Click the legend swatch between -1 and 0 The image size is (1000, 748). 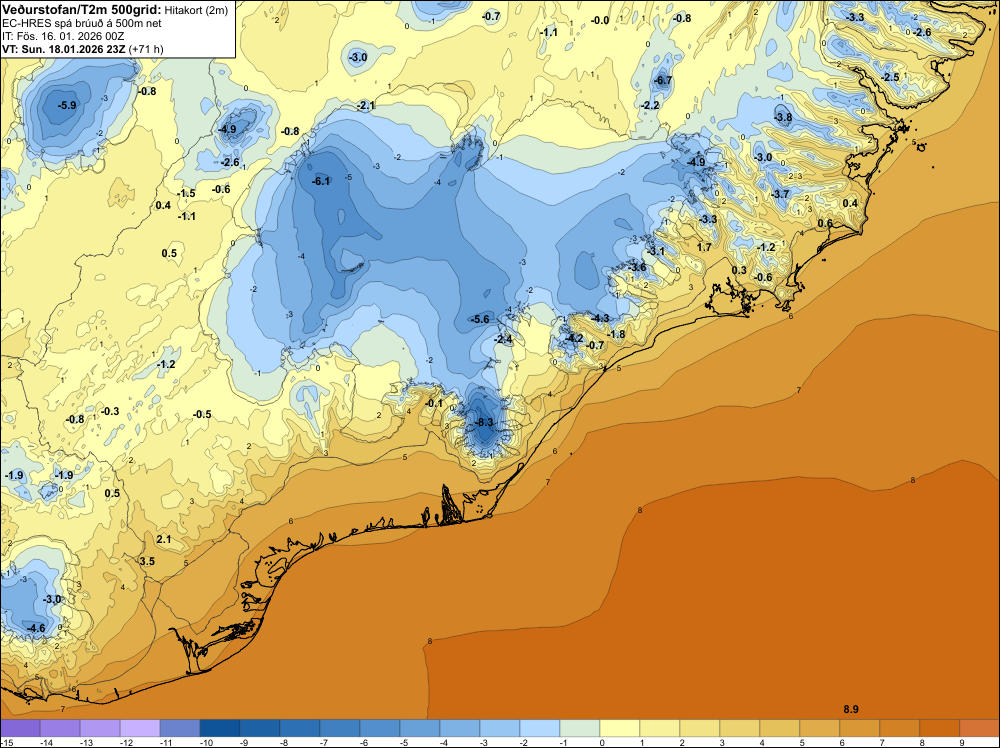pos(580,728)
